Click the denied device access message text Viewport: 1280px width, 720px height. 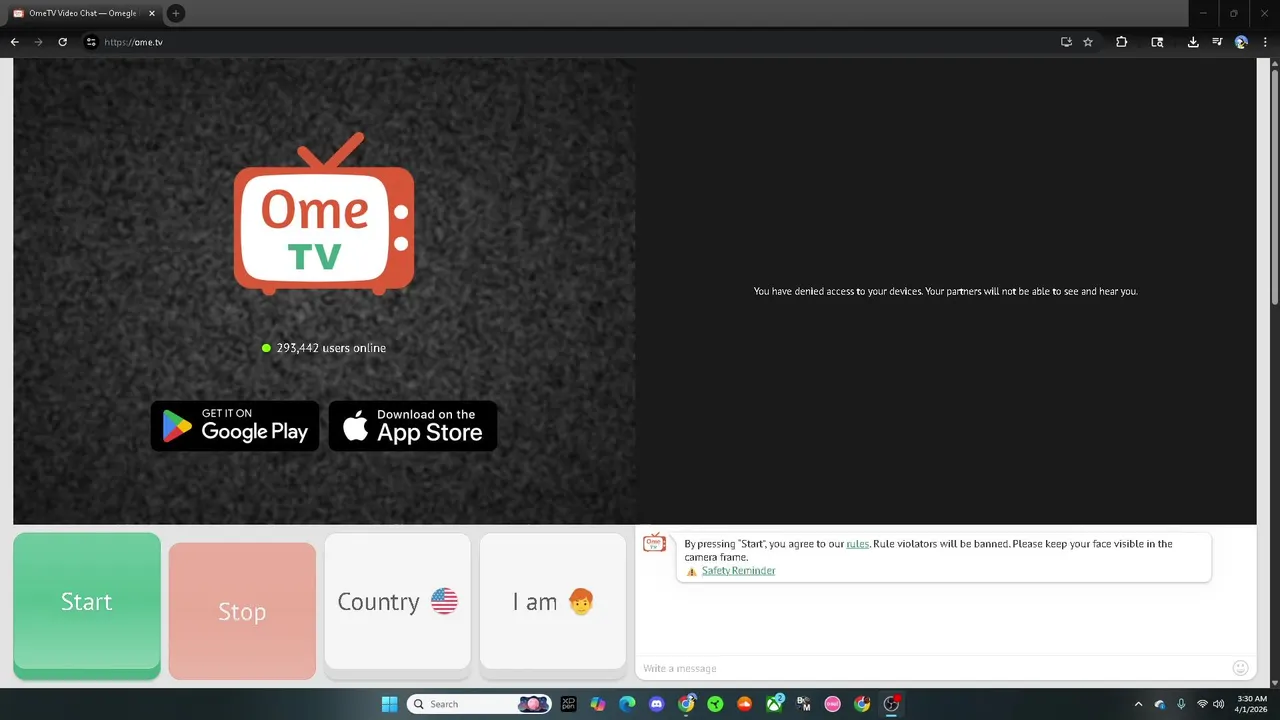click(x=945, y=291)
